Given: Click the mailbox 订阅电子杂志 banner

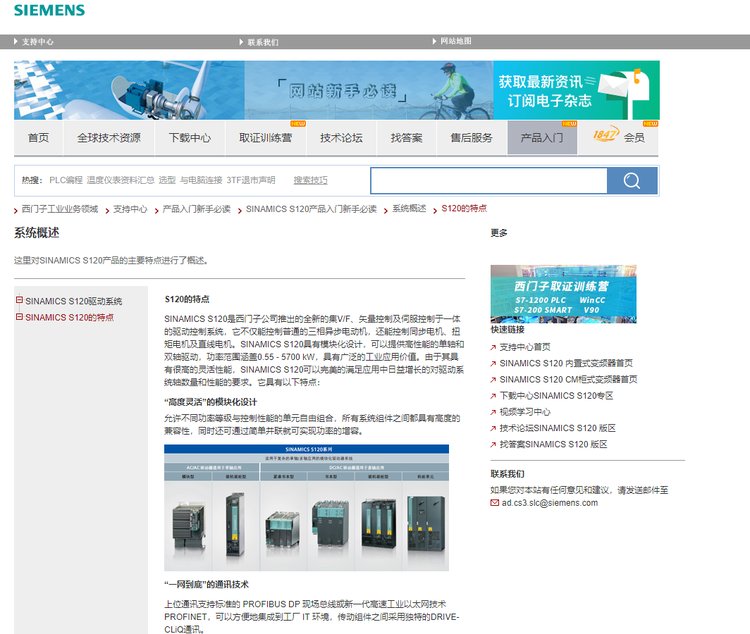Looking at the screenshot, I should coord(576,90).
